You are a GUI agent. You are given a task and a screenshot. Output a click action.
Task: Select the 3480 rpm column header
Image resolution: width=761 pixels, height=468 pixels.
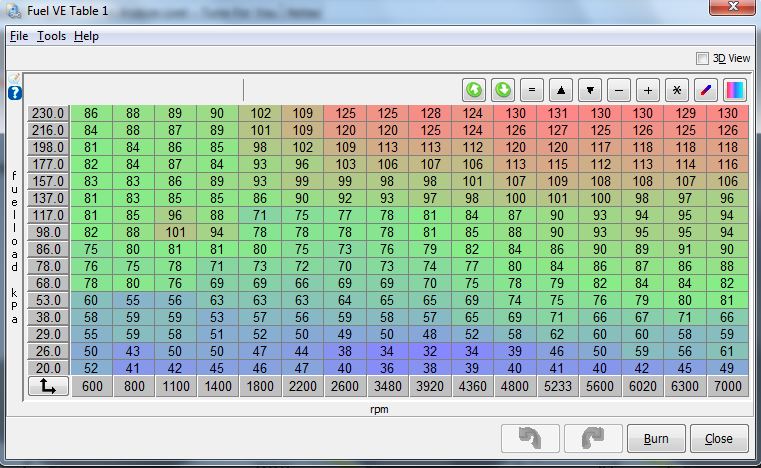388,386
